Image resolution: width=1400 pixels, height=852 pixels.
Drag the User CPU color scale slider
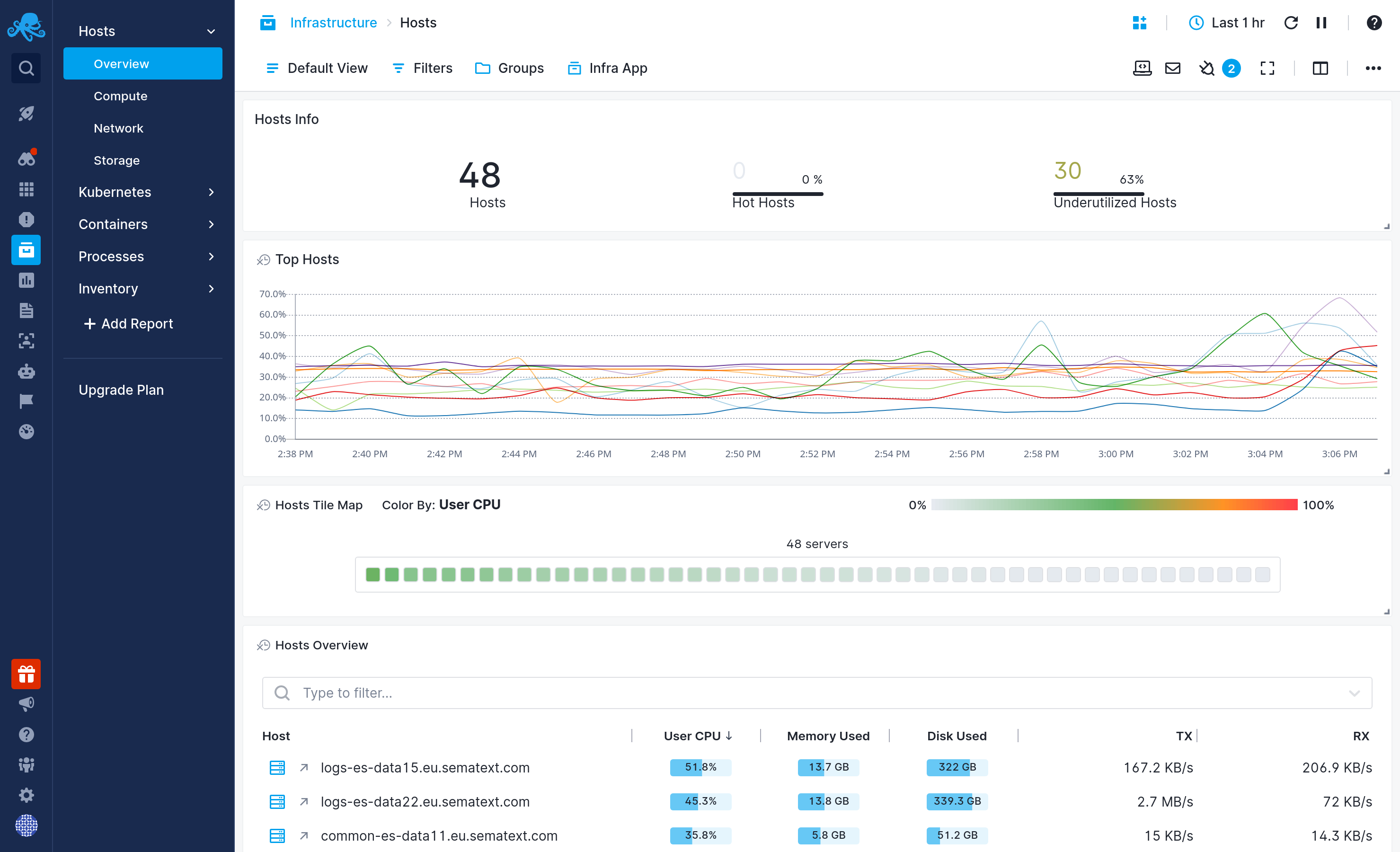1113,505
